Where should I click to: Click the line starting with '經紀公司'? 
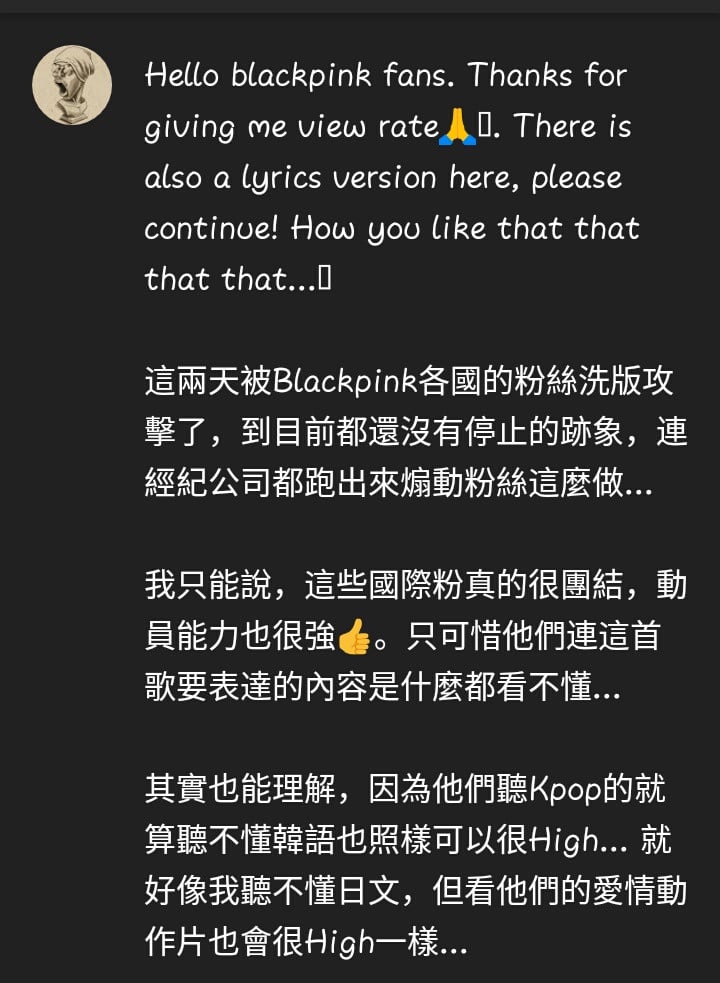click(399, 483)
